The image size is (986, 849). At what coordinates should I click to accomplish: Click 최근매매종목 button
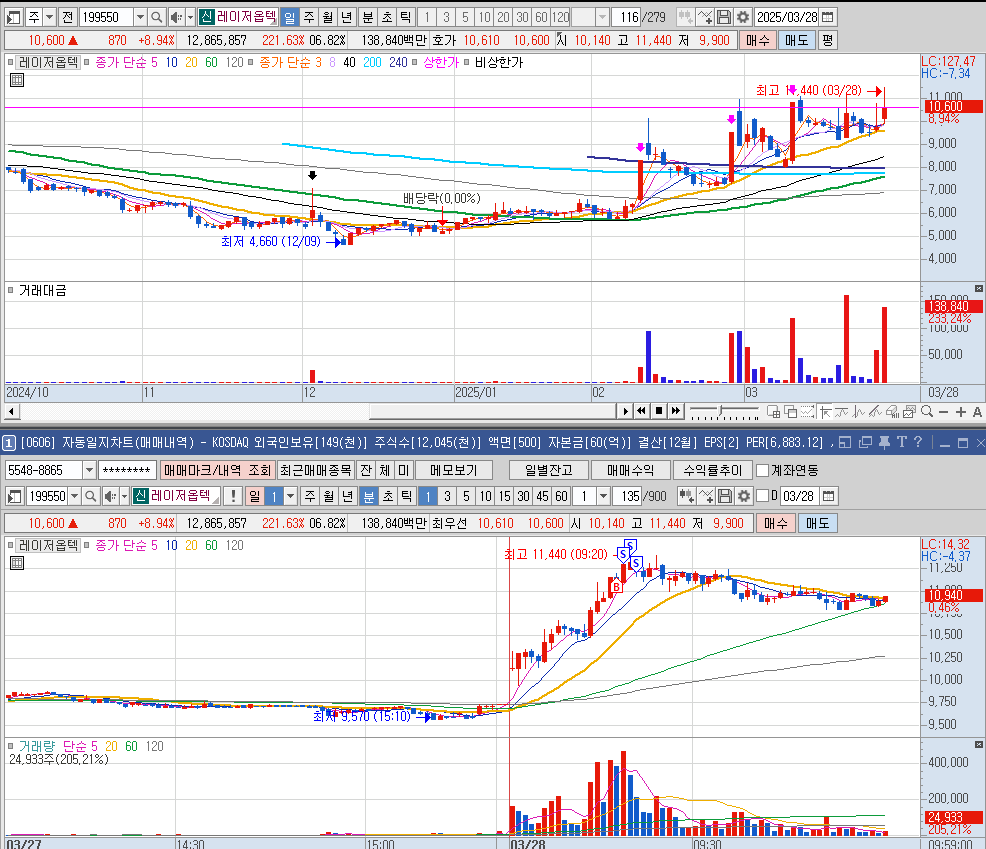(316, 470)
